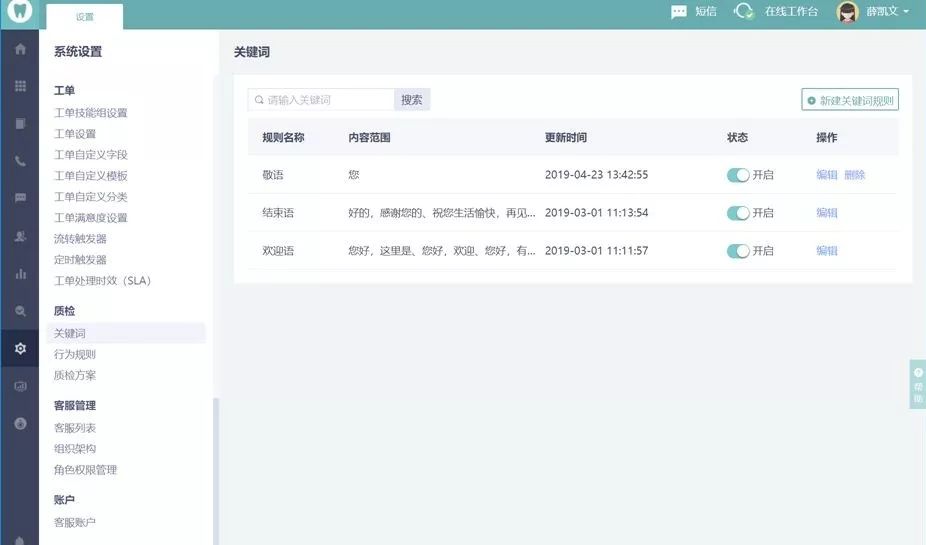
Task: Click the tooth logo at top left
Action: tap(19, 13)
